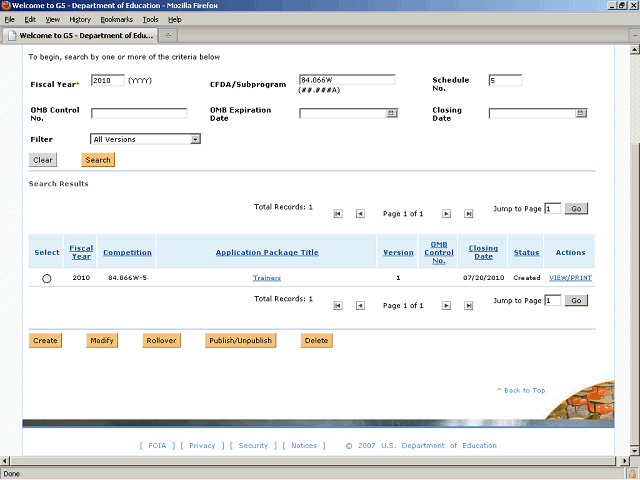
Task: Click Firefox logo in title bar
Action: tap(6, 5)
